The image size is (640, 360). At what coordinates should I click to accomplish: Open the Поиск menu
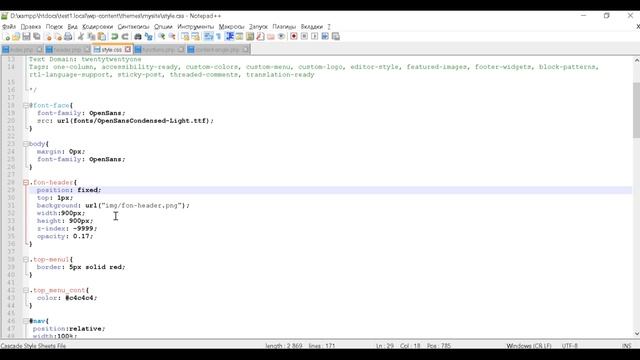click(x=54, y=27)
